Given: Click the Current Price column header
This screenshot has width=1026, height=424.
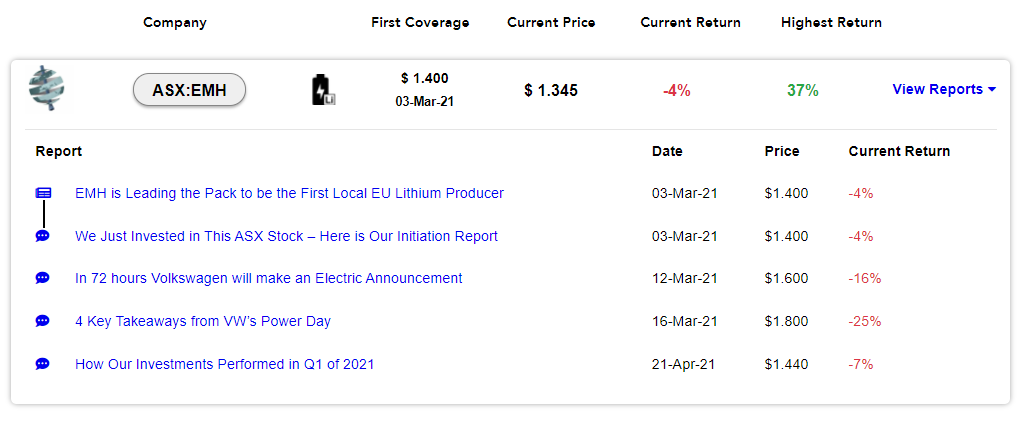Looking at the screenshot, I should coord(551,22).
